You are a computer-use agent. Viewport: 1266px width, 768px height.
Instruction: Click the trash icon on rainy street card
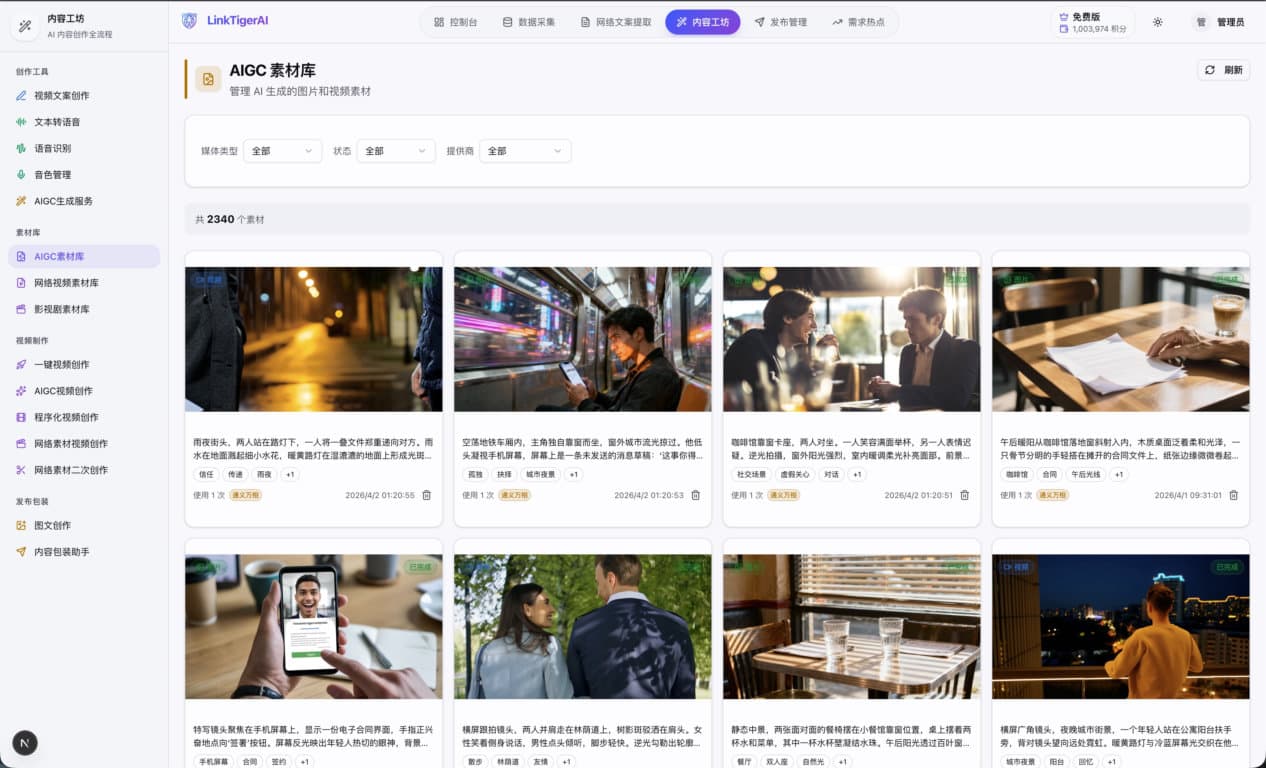427,495
